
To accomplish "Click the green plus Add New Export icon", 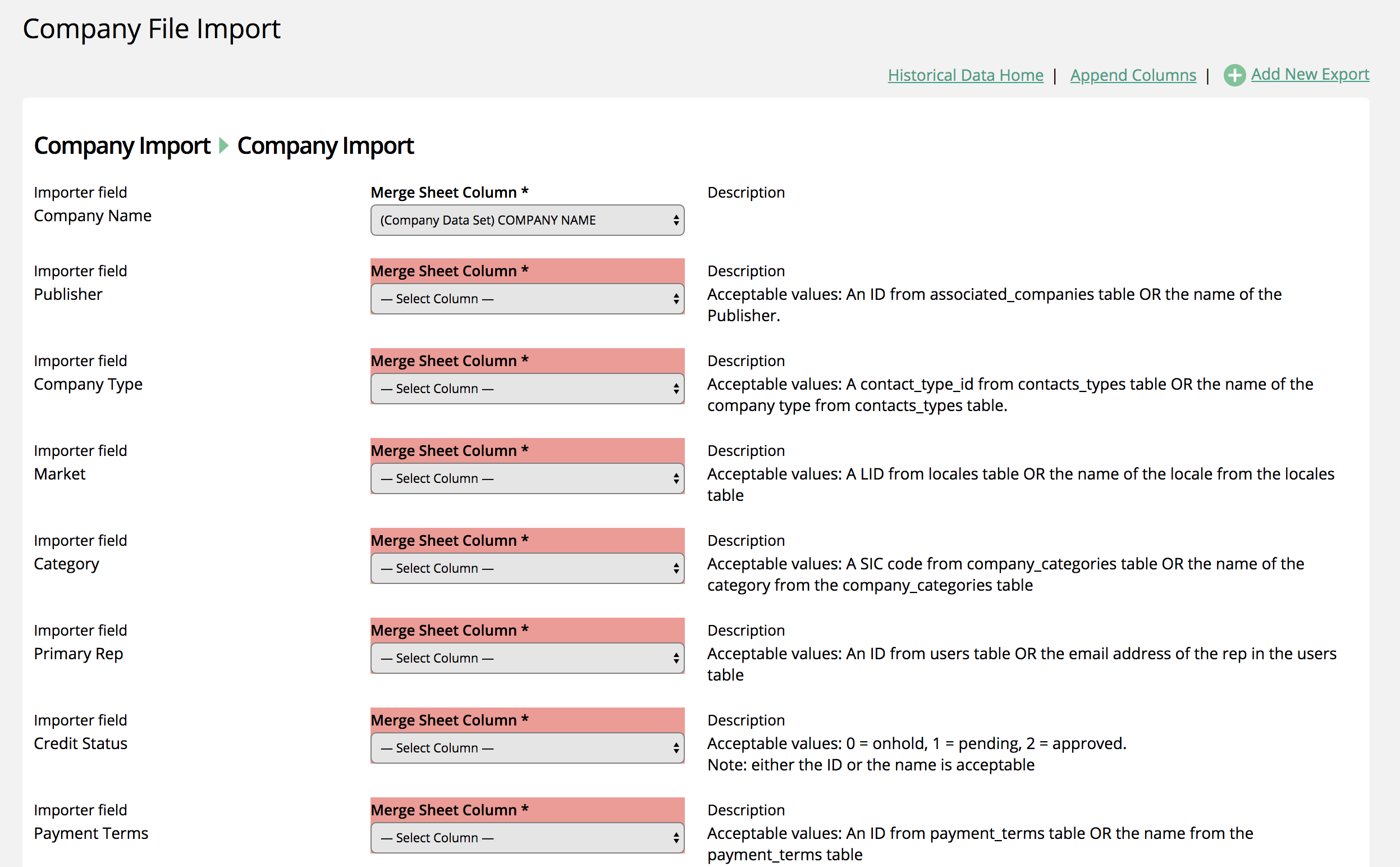I will tap(1234, 75).
